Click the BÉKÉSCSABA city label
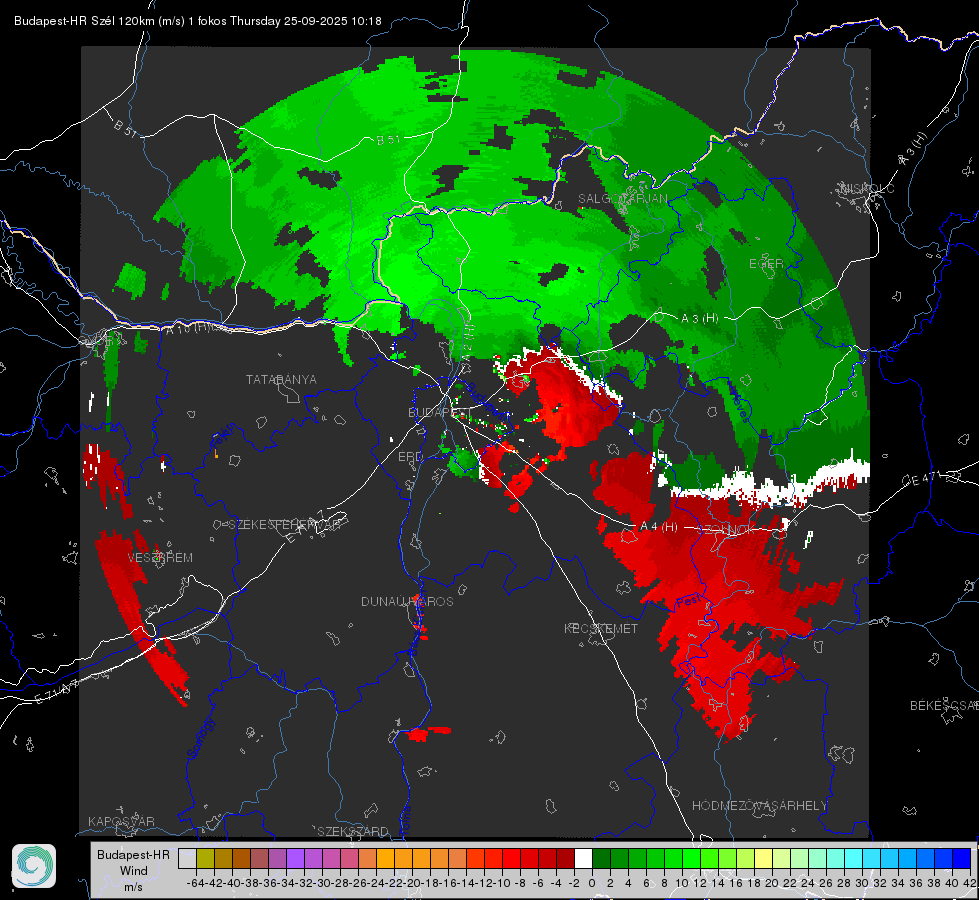 [x=944, y=705]
